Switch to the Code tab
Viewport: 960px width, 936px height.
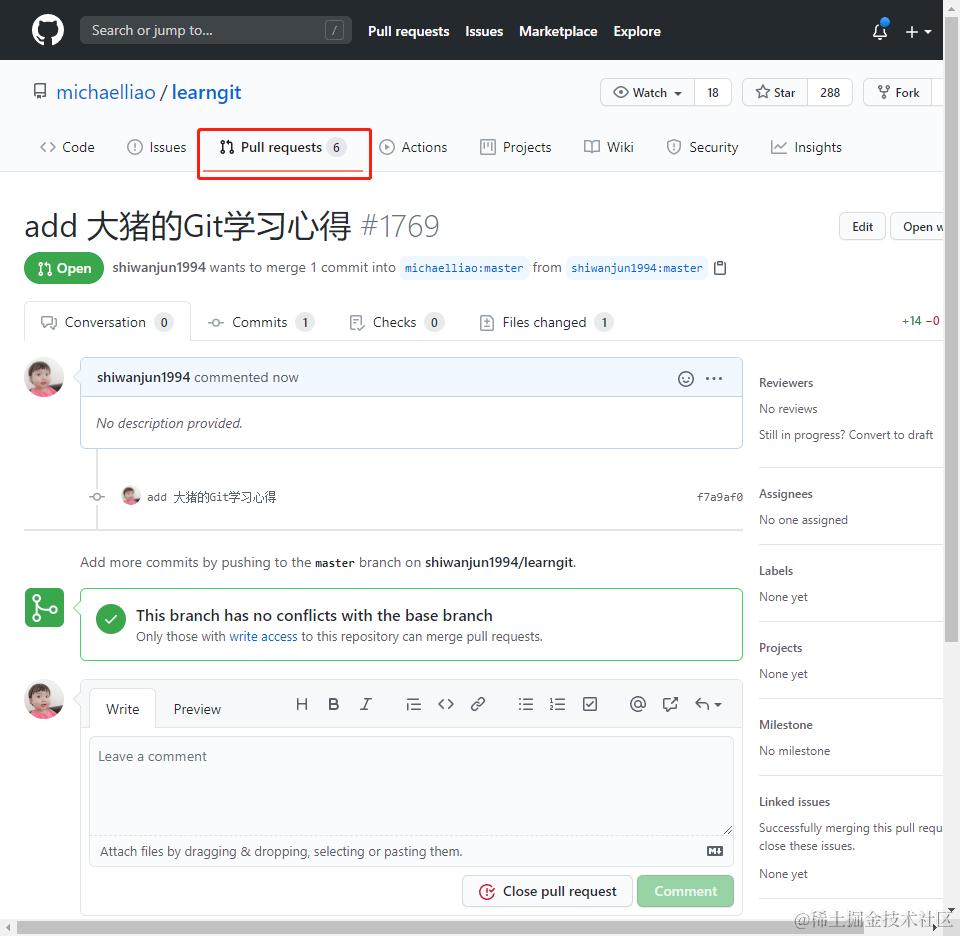67,147
